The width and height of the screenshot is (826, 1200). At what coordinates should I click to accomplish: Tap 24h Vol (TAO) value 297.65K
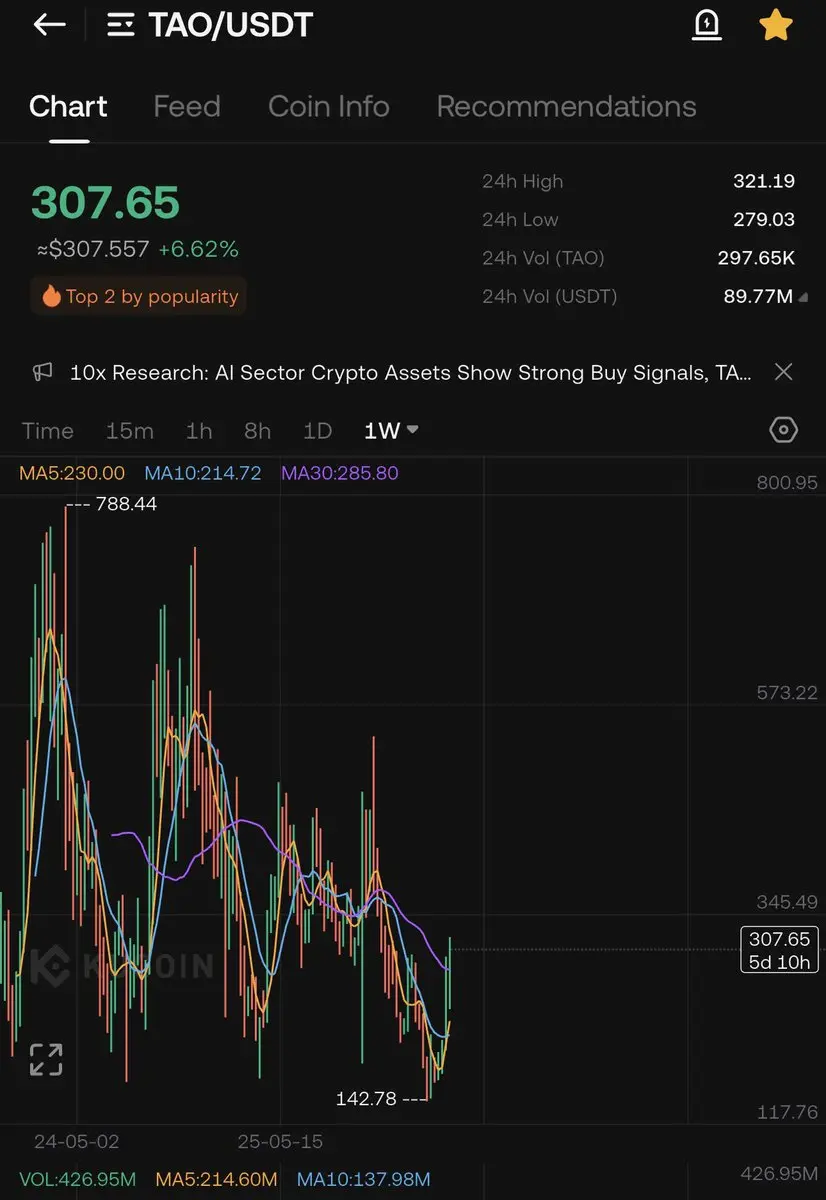pos(756,258)
